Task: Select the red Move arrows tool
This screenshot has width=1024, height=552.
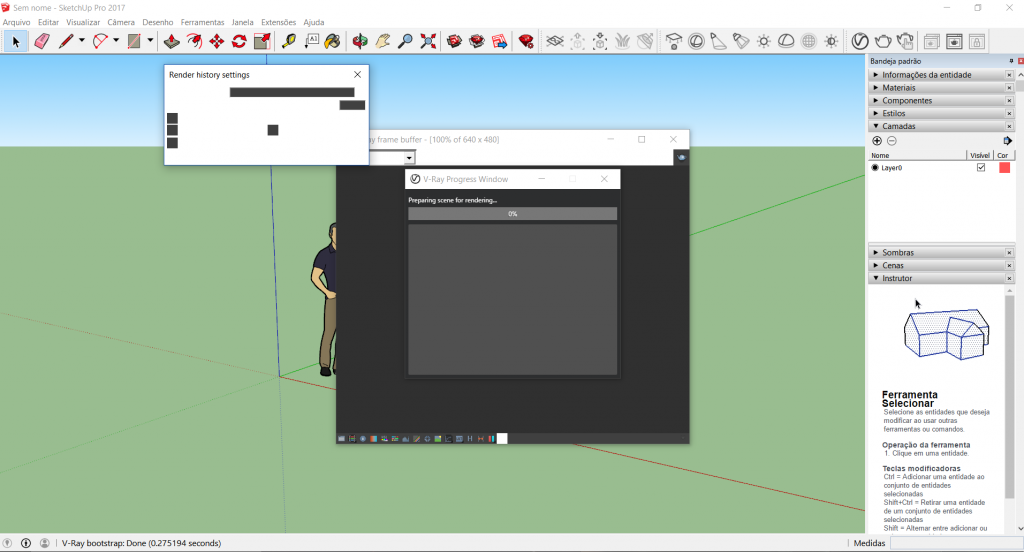Action: (217, 42)
